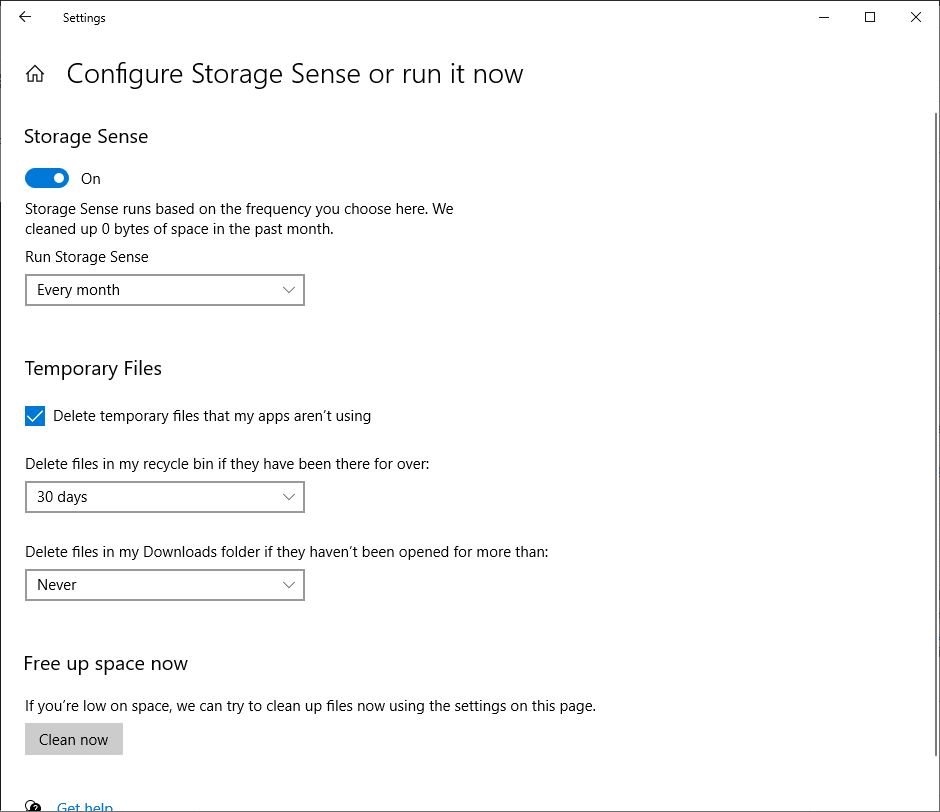This screenshot has width=940, height=812.
Task: Open the Get help link
Action: (x=85, y=806)
